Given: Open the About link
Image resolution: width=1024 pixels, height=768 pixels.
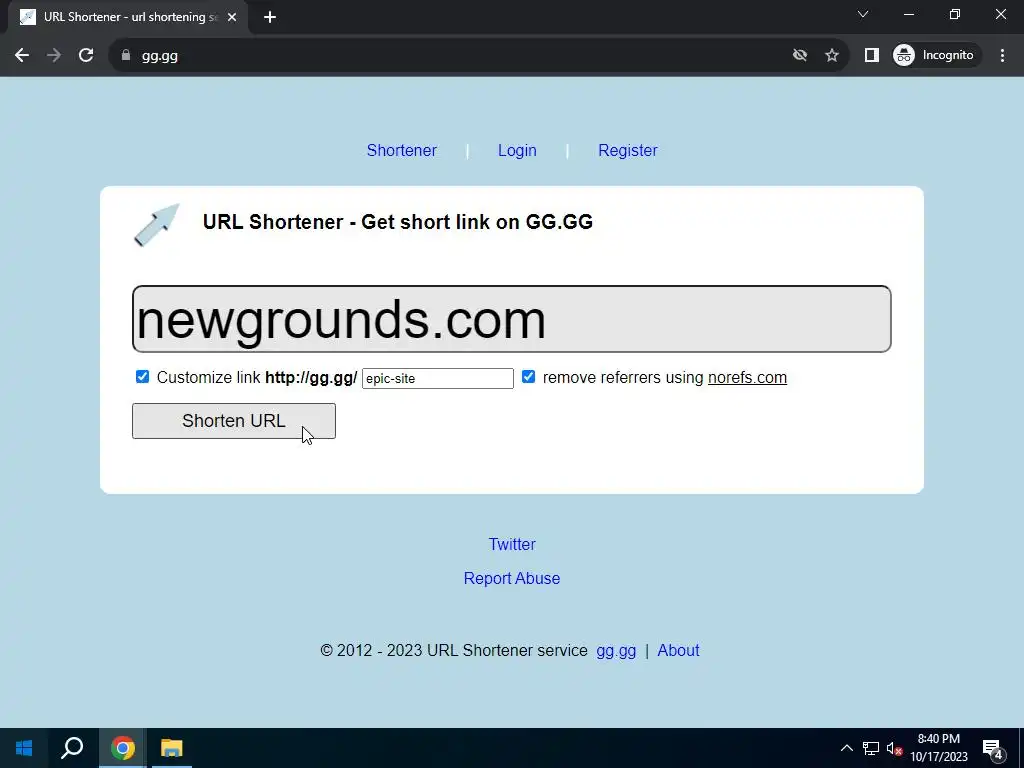Looking at the screenshot, I should tap(678, 650).
